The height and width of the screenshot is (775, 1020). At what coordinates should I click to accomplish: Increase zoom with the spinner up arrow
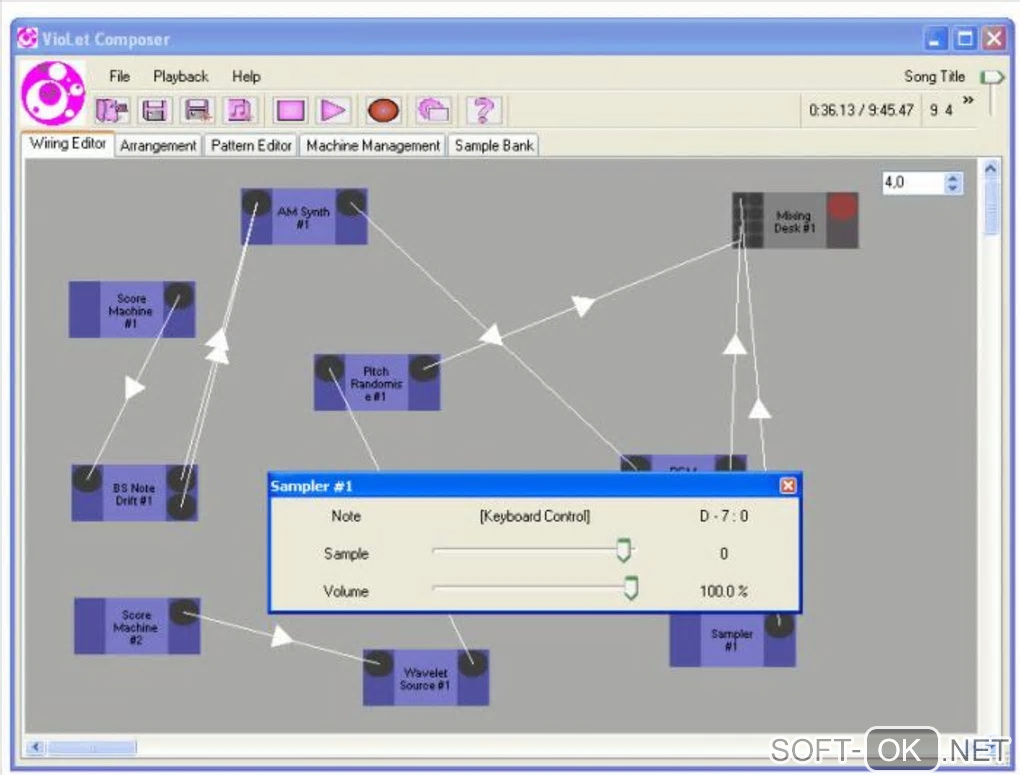(x=953, y=178)
